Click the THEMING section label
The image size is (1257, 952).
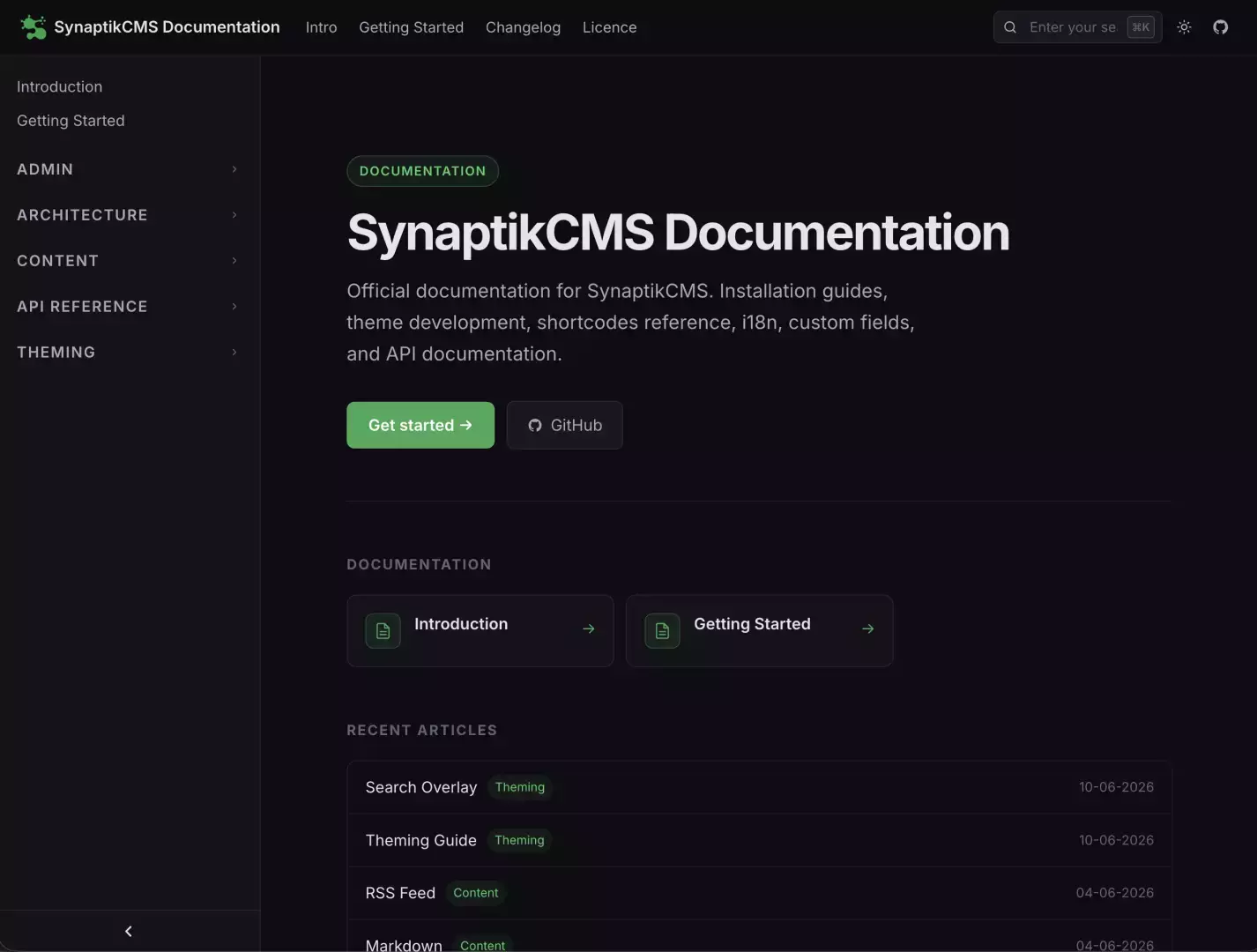point(56,353)
